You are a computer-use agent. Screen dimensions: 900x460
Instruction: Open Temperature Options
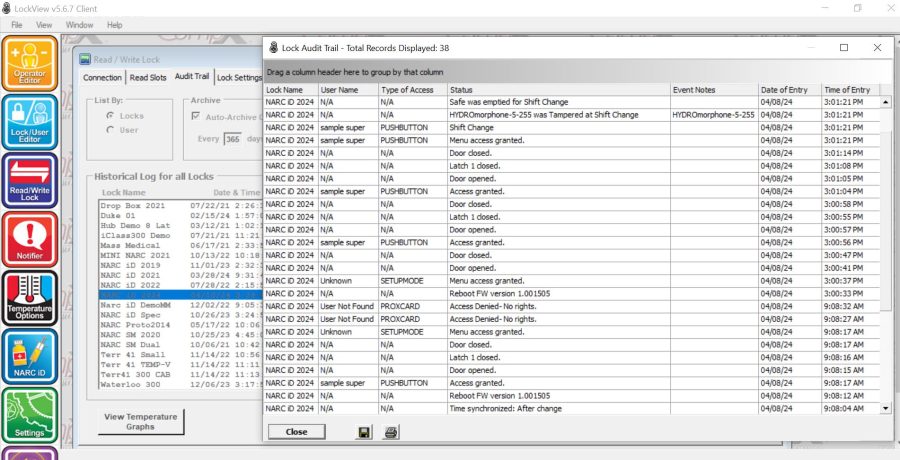pyautogui.click(x=30, y=297)
